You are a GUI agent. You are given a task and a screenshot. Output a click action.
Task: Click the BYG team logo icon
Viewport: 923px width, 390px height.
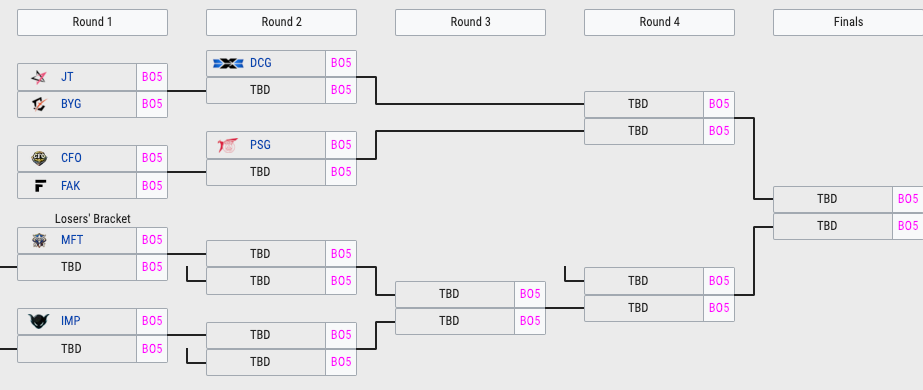click(39, 104)
